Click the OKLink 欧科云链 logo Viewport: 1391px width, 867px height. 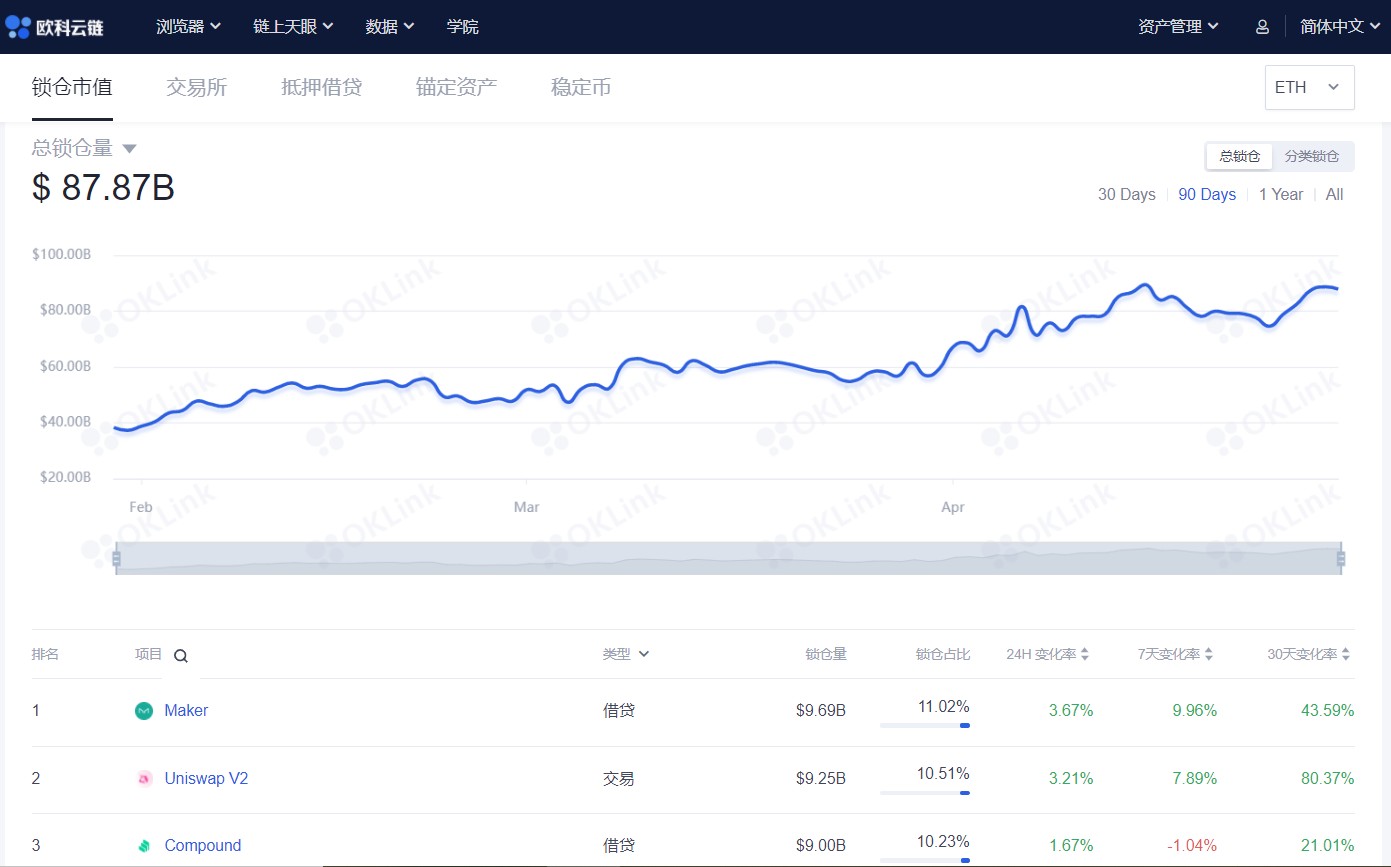[54, 27]
